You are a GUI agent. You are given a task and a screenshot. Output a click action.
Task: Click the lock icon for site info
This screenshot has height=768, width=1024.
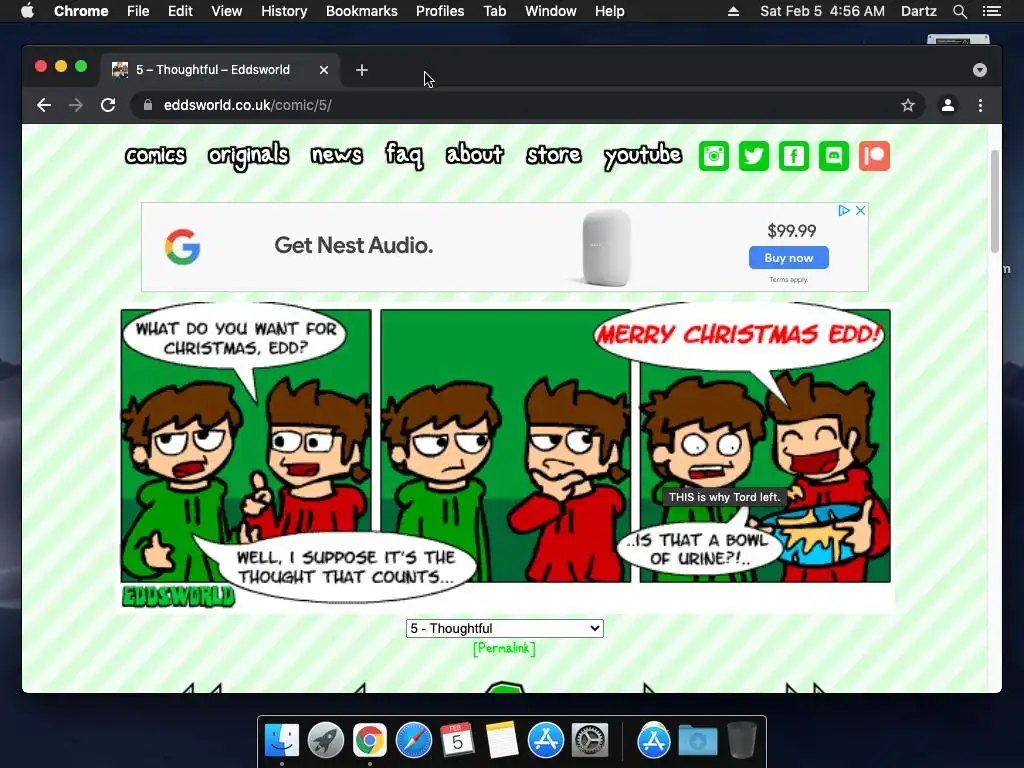click(x=148, y=105)
